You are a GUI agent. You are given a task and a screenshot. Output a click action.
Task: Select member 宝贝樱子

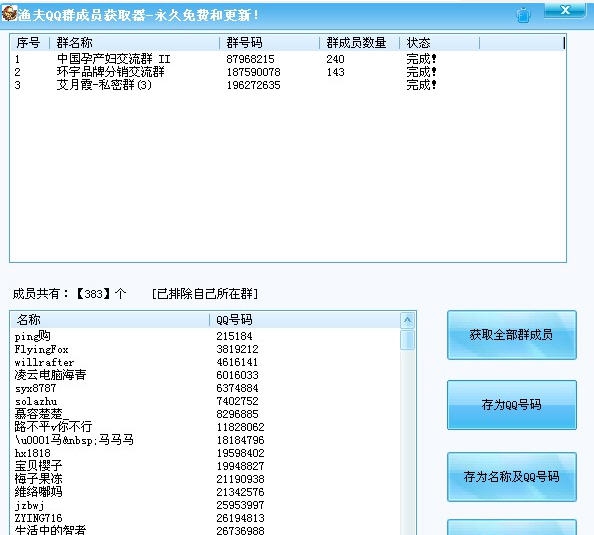tap(38, 466)
